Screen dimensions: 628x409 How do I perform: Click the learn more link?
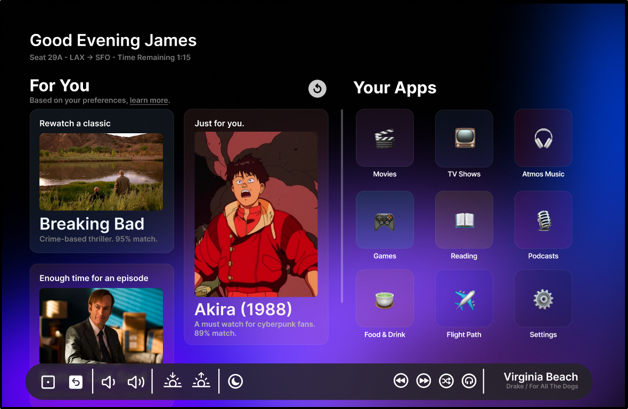pyautogui.click(x=149, y=100)
